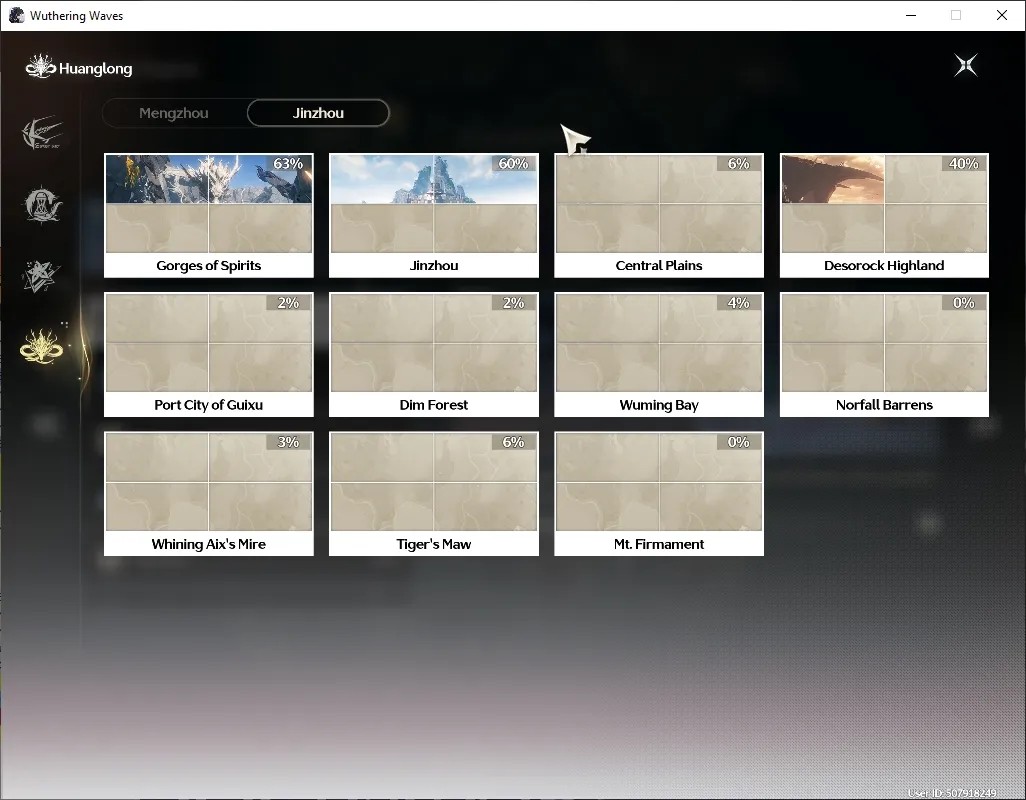Screen dimensions: 1026x800
Task: Click the 2% badge on Dim Forest
Action: pos(514,303)
